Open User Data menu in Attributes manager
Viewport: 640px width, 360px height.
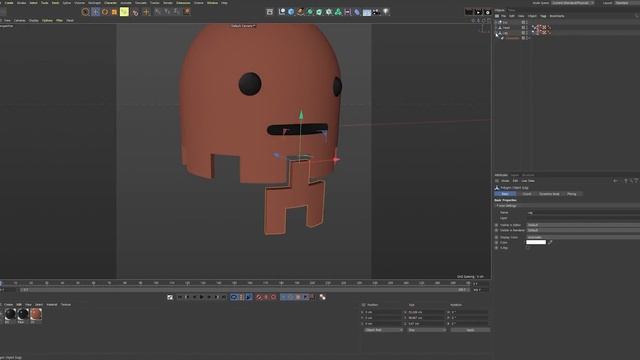[528, 181]
